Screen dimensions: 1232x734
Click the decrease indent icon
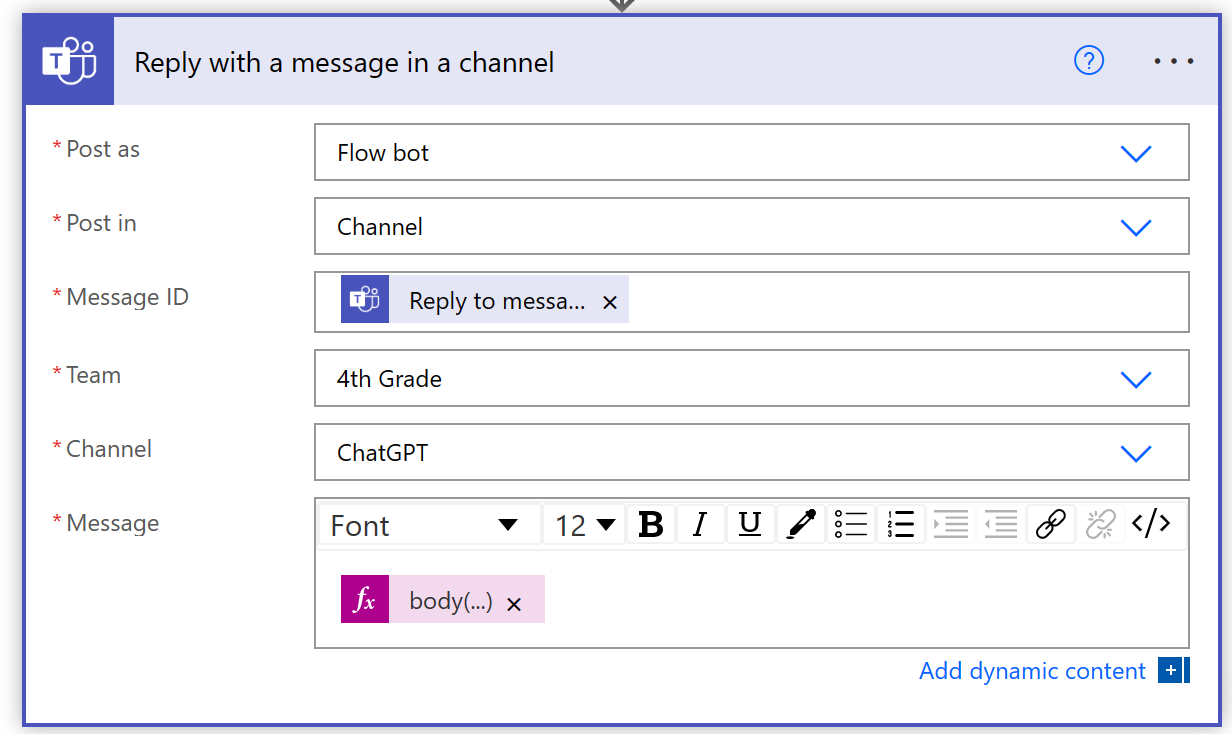click(1001, 525)
